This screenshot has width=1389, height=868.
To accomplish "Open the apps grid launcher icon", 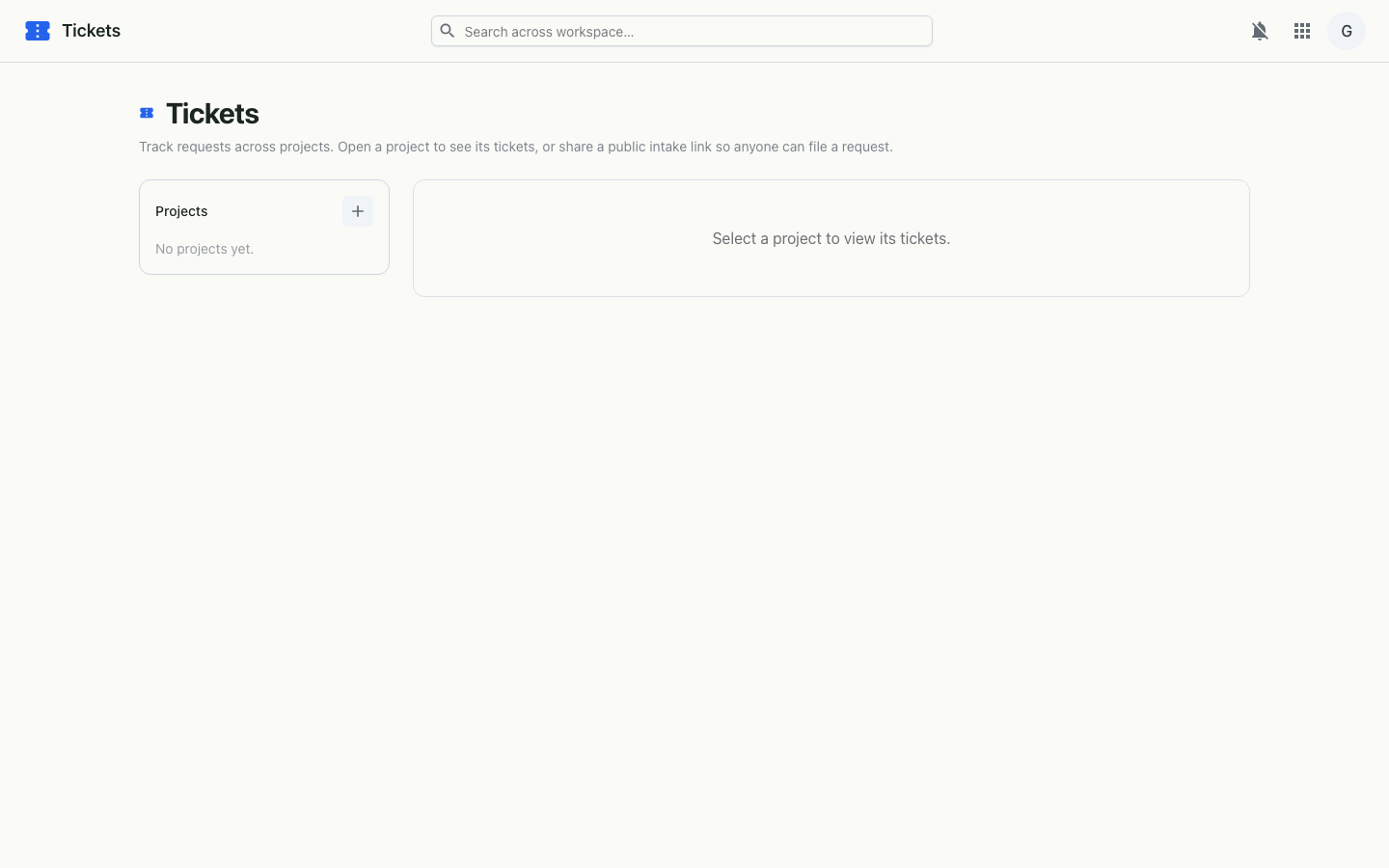I will pos(1302,31).
